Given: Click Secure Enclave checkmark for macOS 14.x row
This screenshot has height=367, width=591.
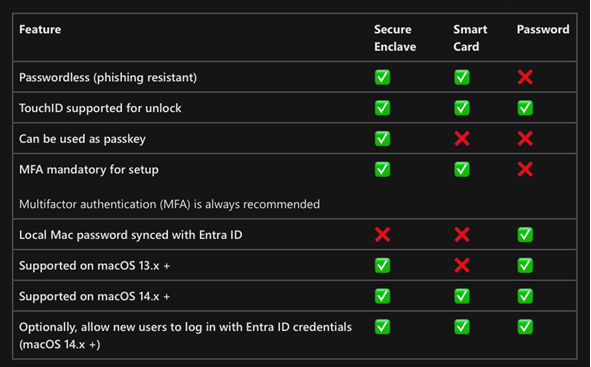Looking at the screenshot, I should tap(382, 296).
